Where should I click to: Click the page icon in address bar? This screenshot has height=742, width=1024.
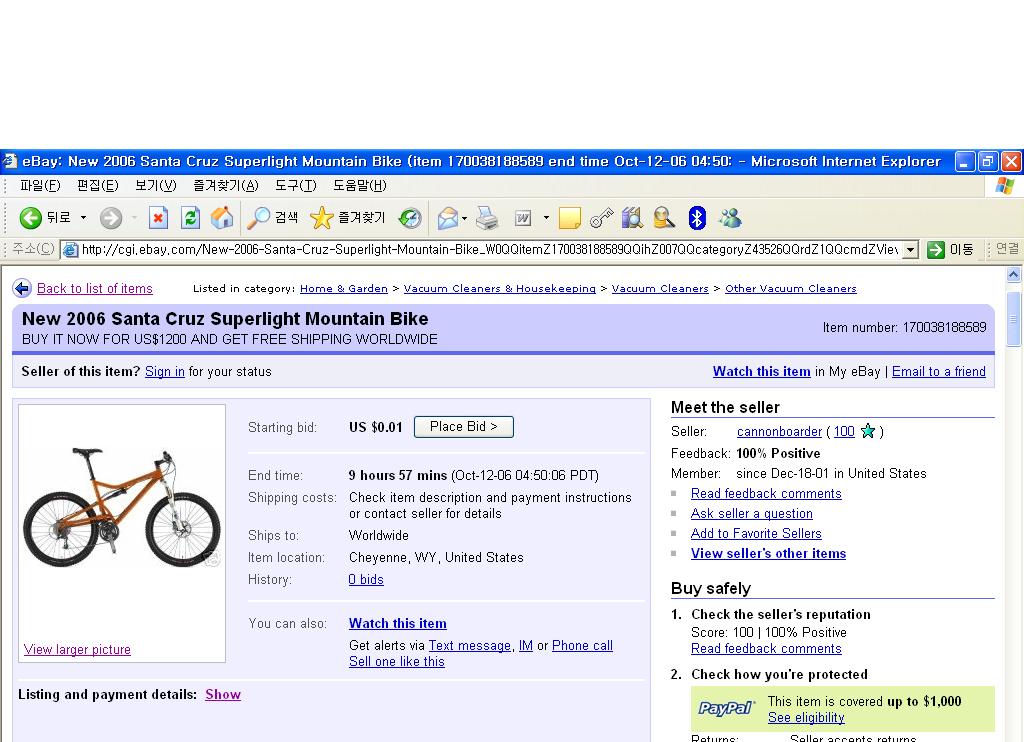point(71,250)
